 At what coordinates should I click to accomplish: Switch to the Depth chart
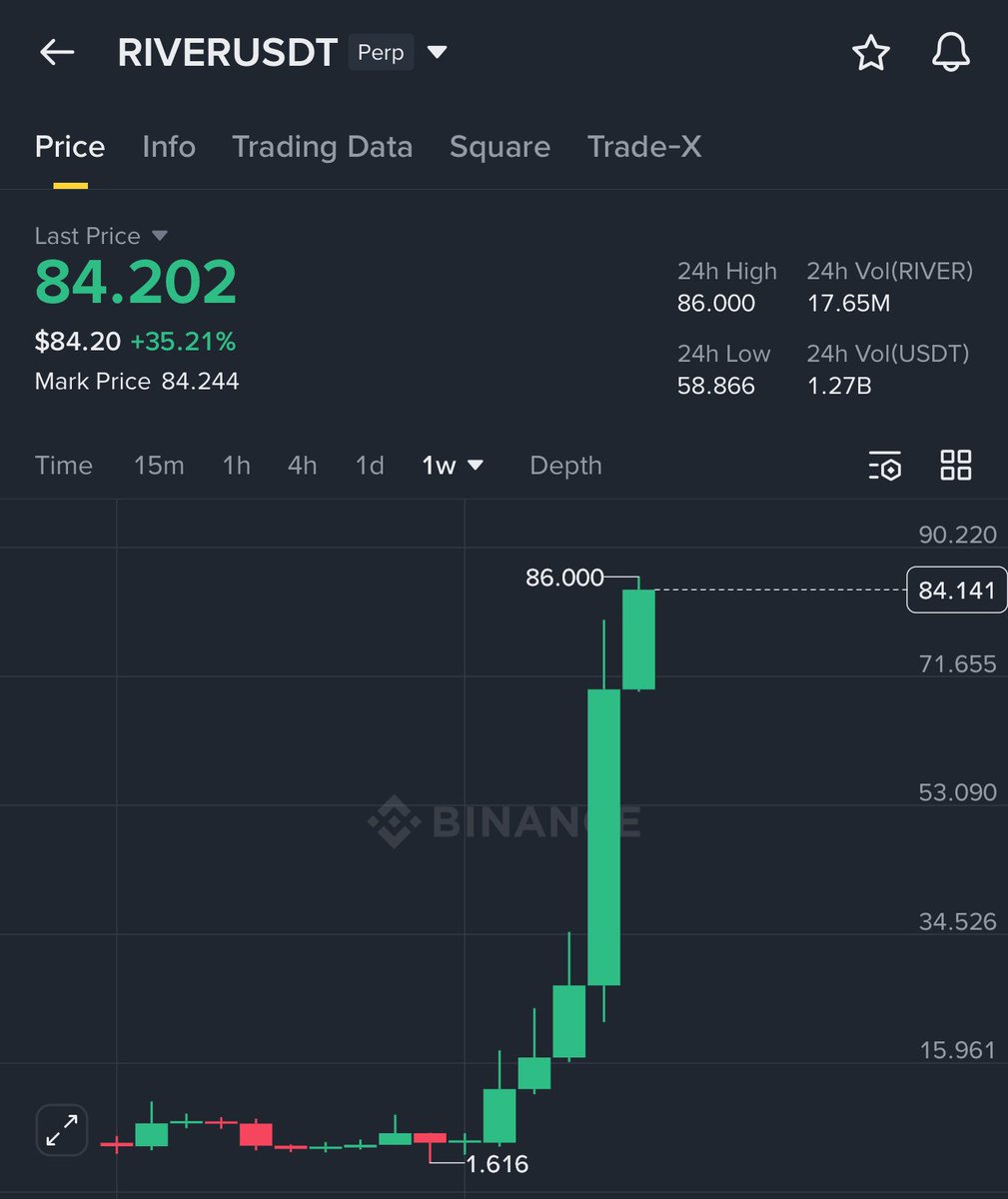565,466
